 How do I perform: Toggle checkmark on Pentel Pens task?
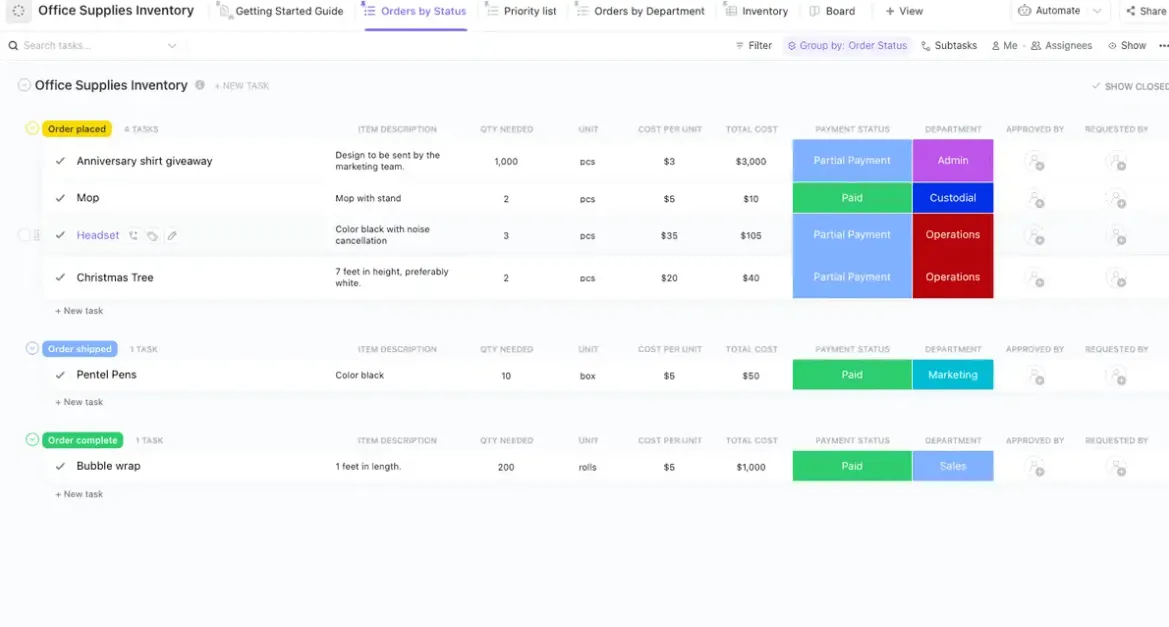[60, 375]
